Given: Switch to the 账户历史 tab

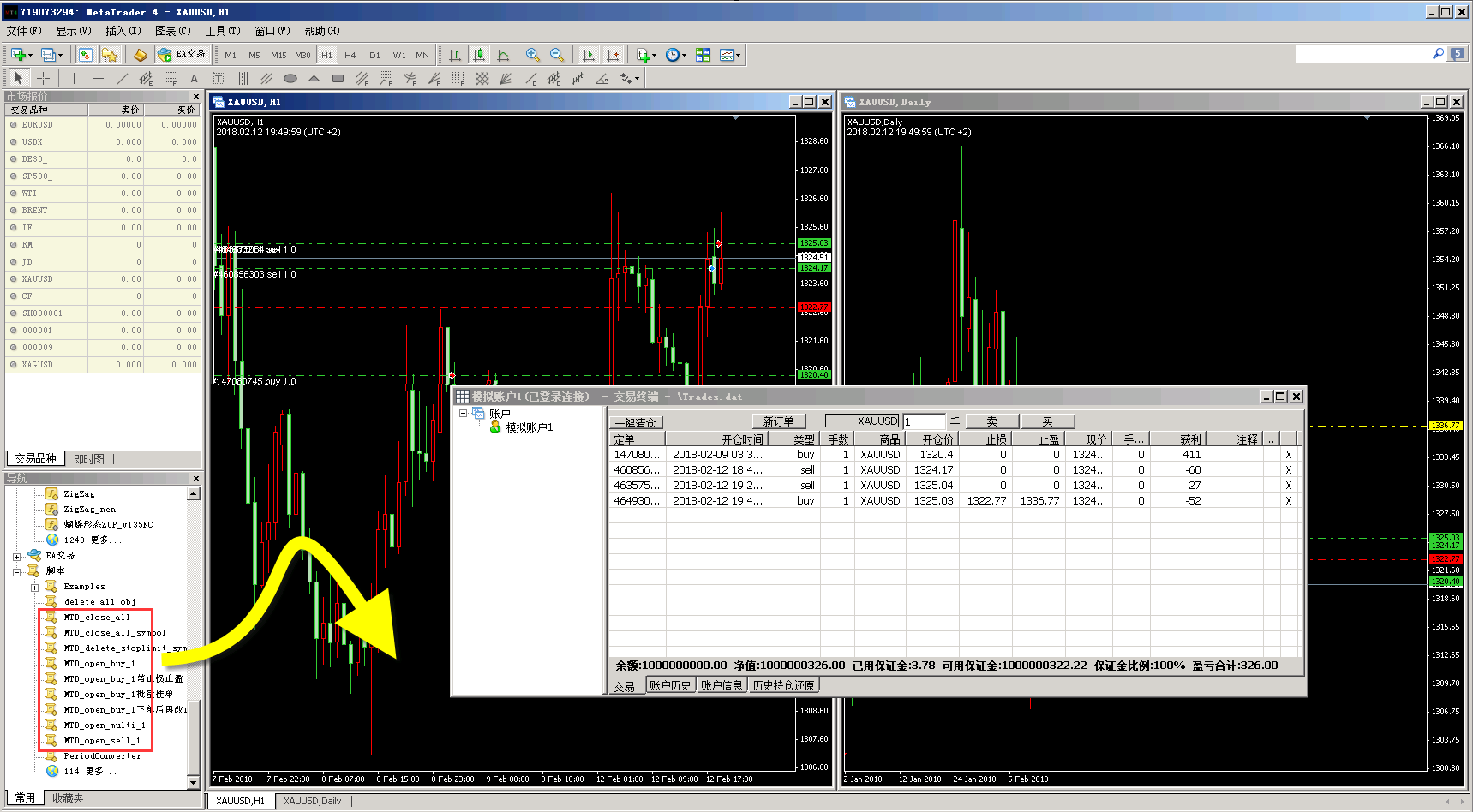Looking at the screenshot, I should click(x=669, y=685).
